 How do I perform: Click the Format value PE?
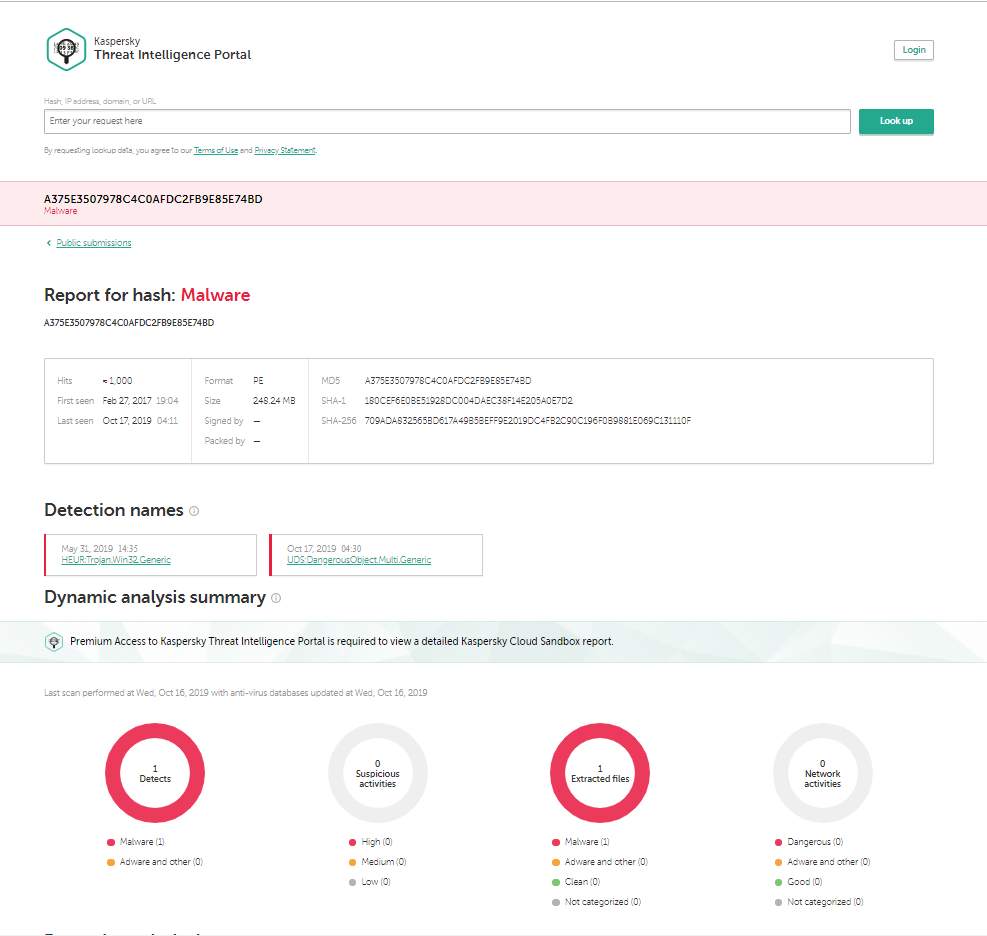[x=258, y=381]
